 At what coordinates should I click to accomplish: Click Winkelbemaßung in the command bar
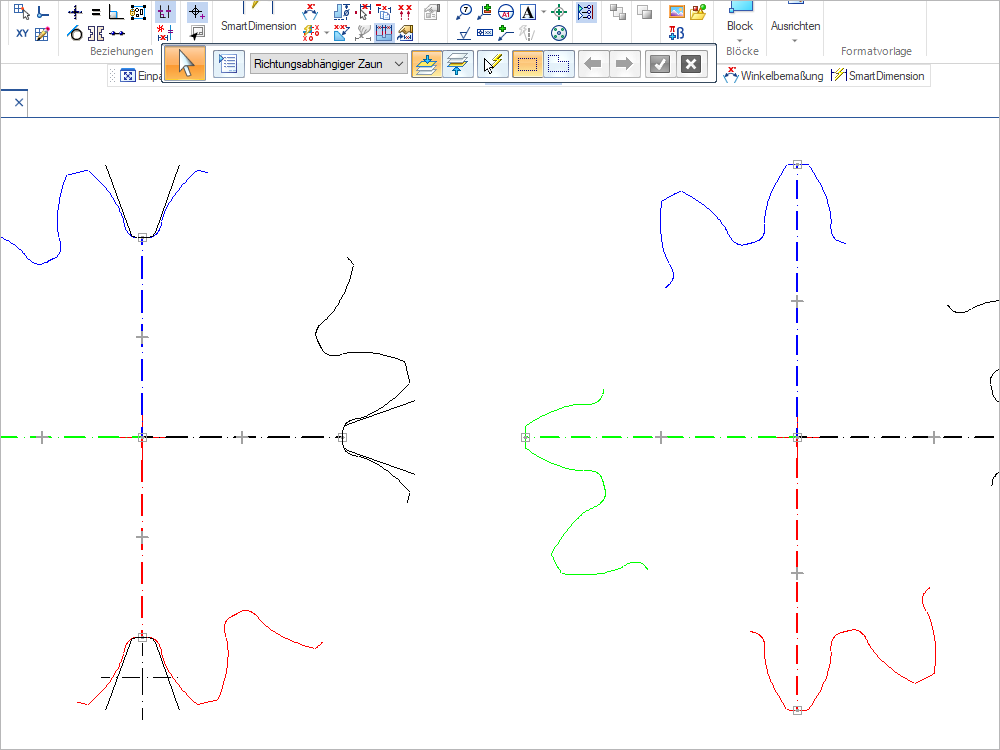775,76
